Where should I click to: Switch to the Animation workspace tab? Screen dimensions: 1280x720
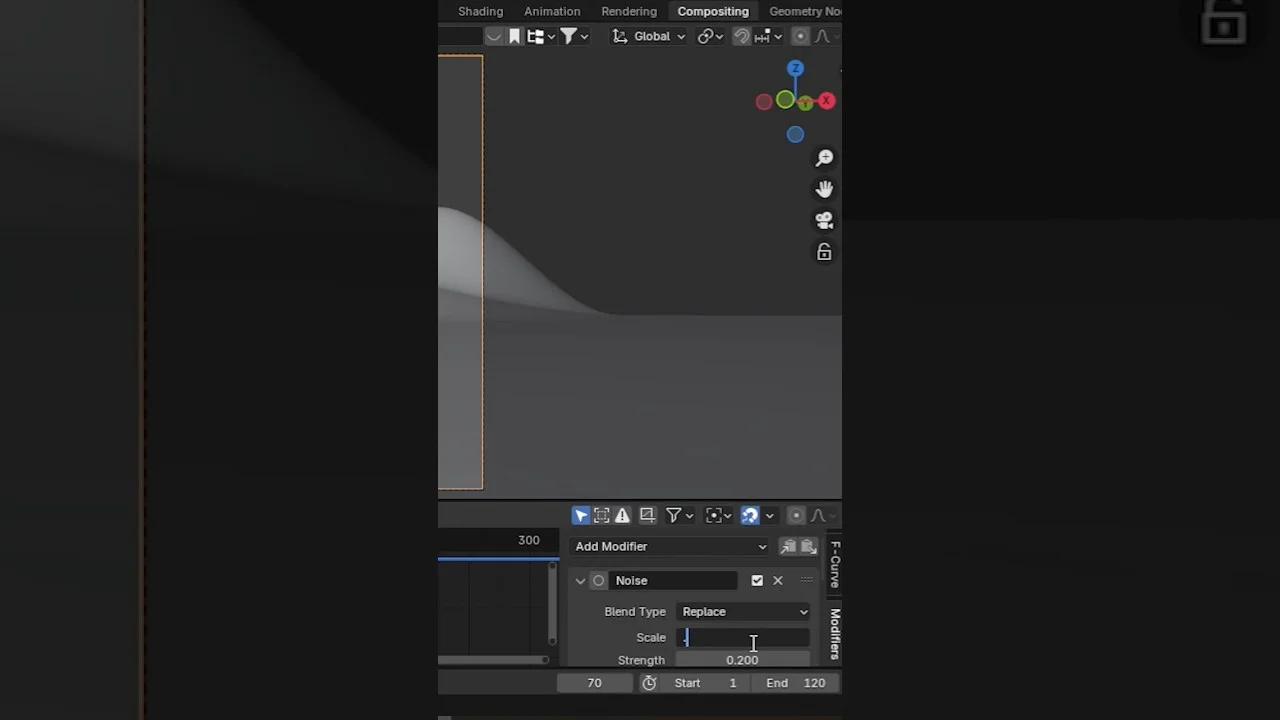click(x=552, y=11)
